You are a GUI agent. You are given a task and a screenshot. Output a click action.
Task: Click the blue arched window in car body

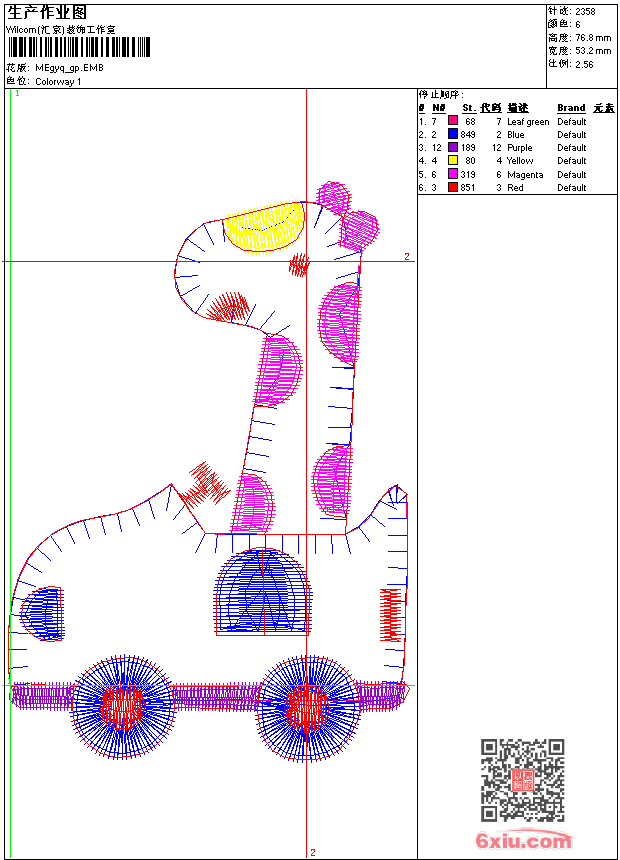tap(263, 591)
